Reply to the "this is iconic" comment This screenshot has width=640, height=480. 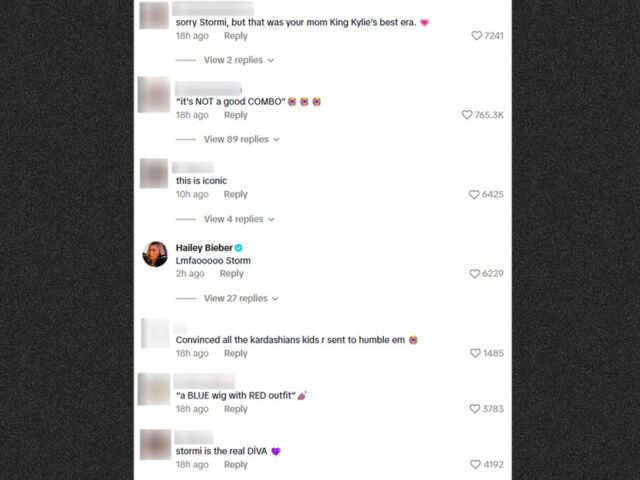236,194
